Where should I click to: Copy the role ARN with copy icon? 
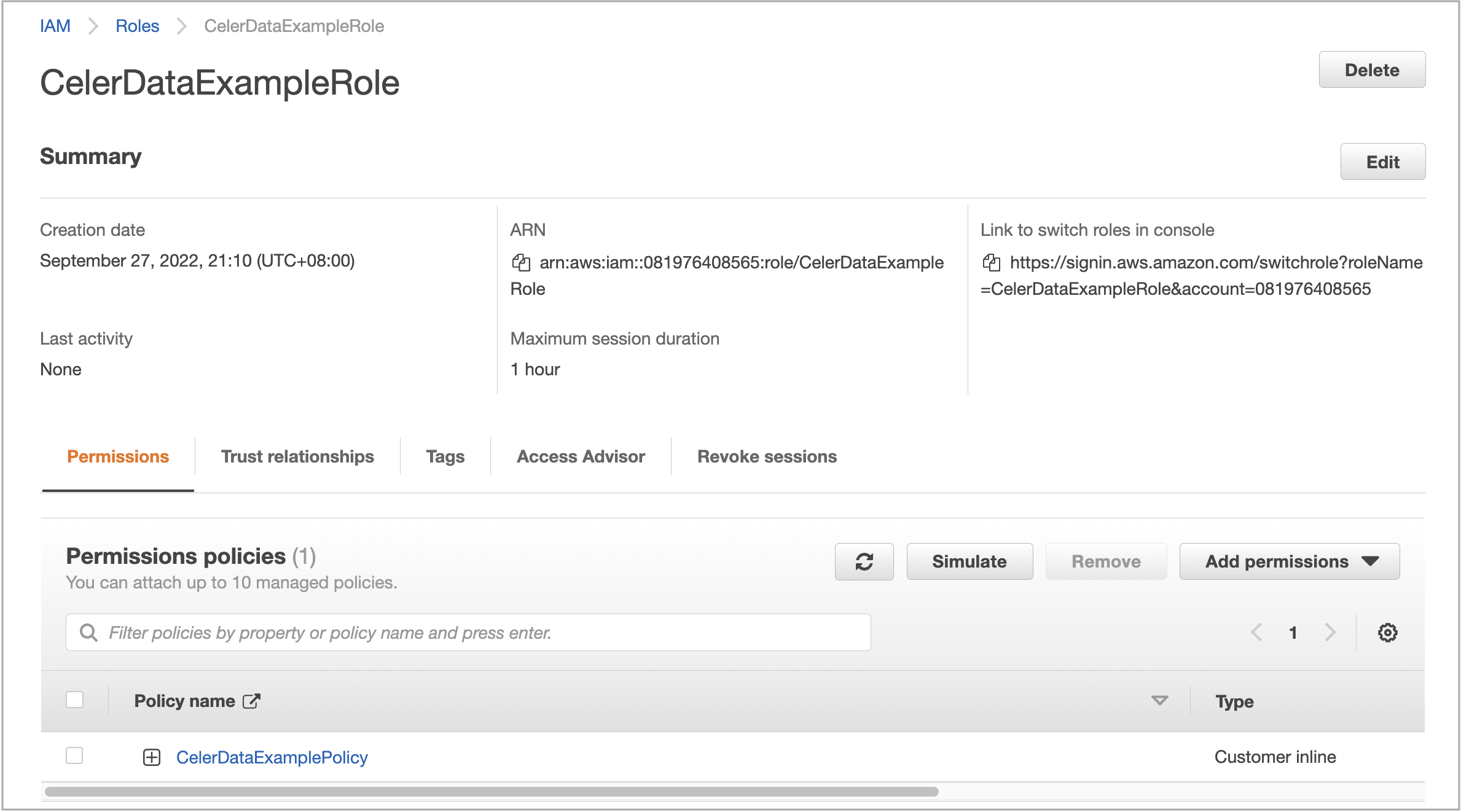(521, 263)
